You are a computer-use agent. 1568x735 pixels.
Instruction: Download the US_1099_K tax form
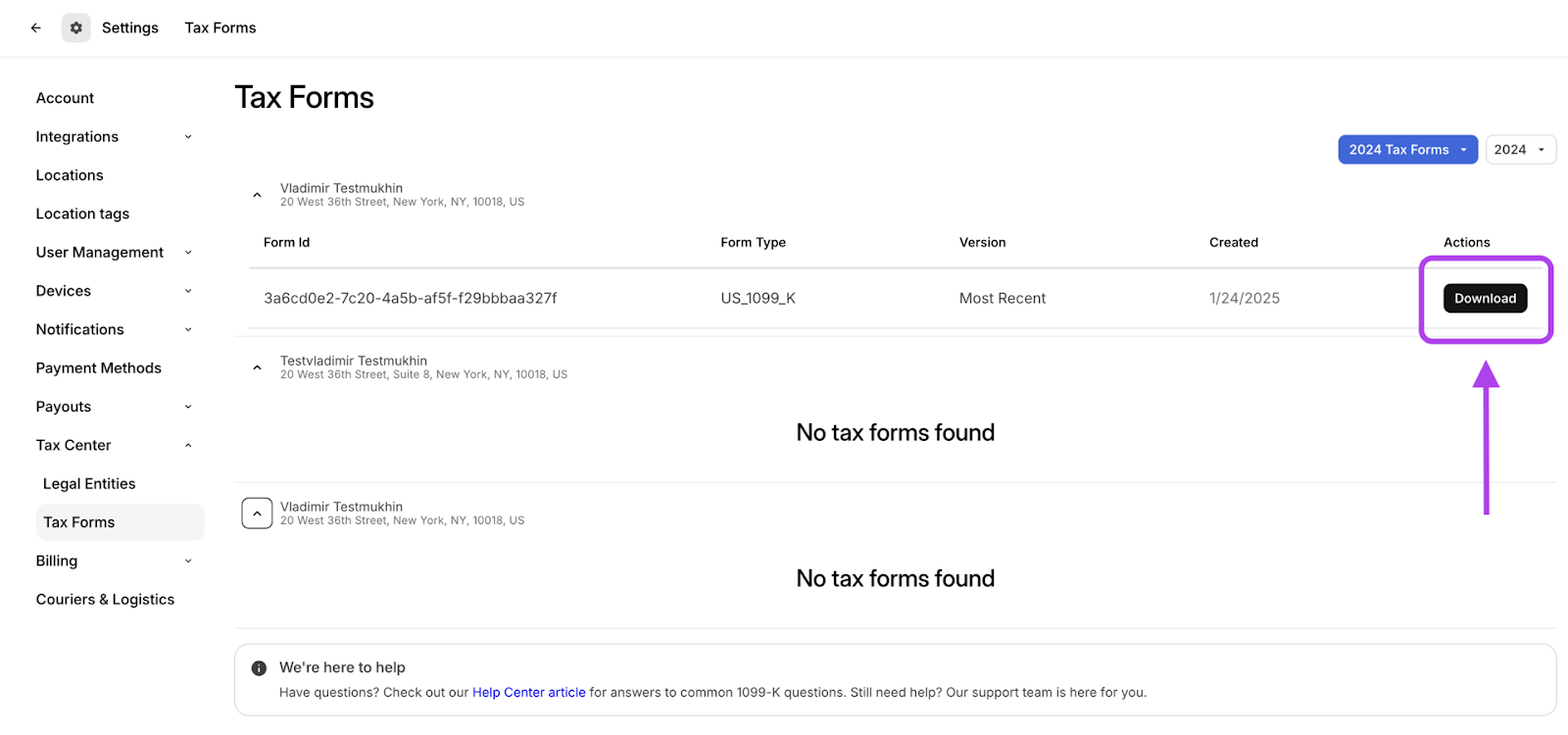click(1484, 299)
